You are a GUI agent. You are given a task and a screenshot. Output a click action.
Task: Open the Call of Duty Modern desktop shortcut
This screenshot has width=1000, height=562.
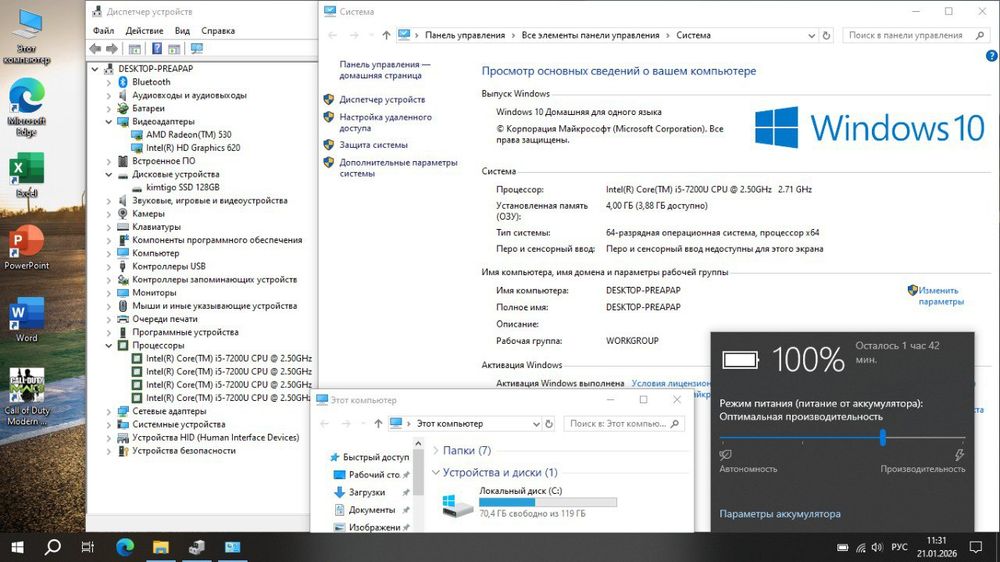[x=27, y=397]
